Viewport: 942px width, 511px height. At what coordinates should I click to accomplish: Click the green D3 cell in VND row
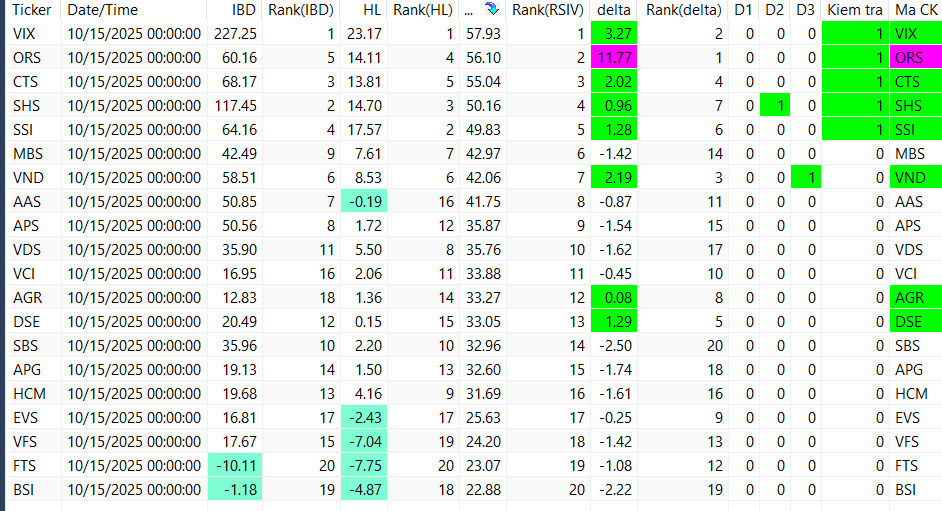(x=806, y=178)
